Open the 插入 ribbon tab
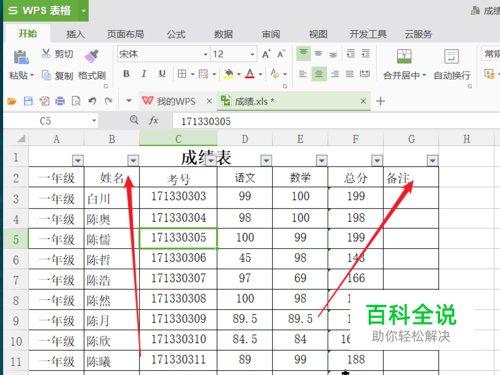The height and width of the screenshot is (375, 500). (x=75, y=34)
